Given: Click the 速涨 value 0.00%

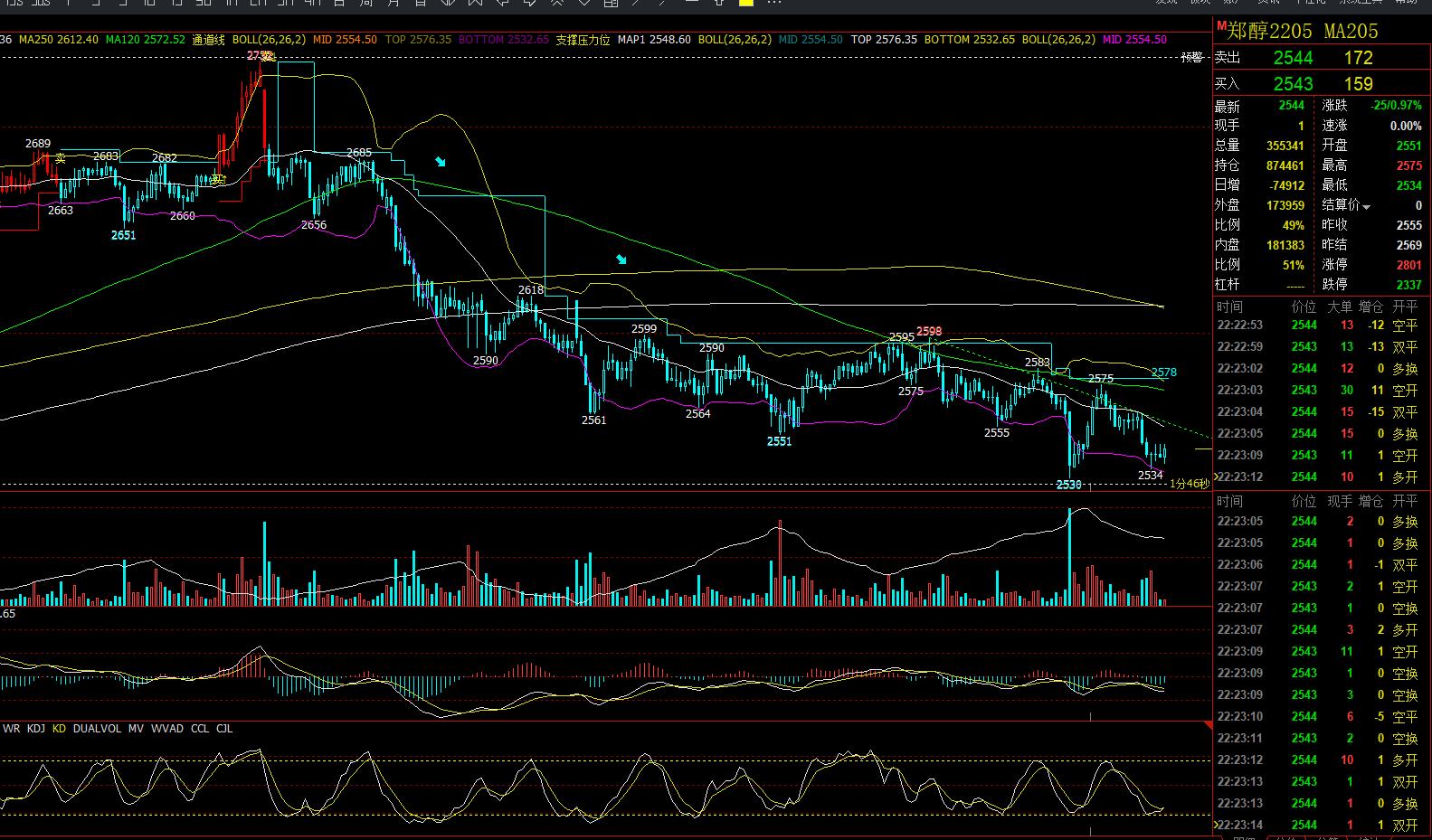Looking at the screenshot, I should [x=1406, y=126].
